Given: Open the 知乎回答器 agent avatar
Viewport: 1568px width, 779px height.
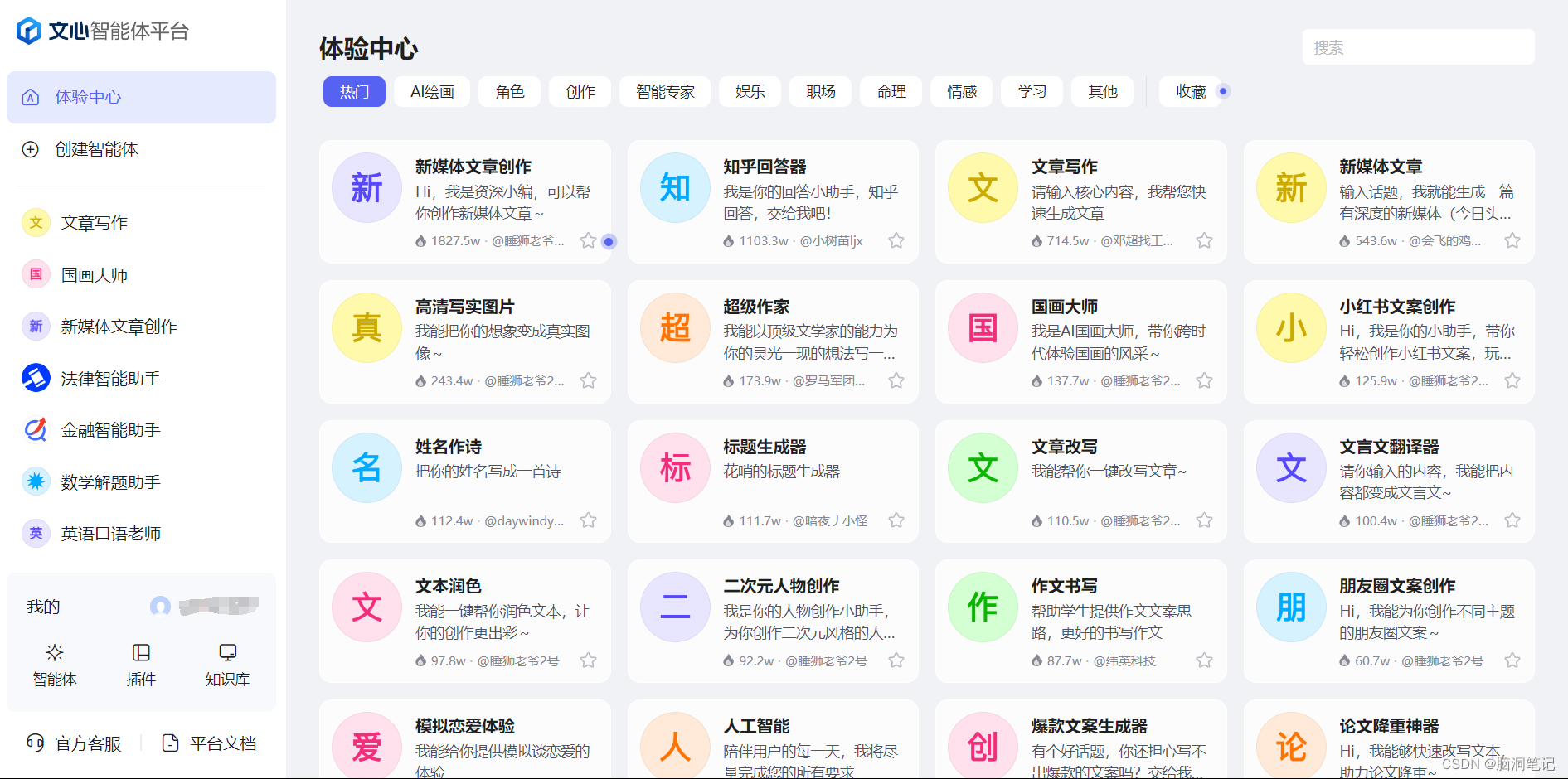Looking at the screenshot, I should 675,188.
